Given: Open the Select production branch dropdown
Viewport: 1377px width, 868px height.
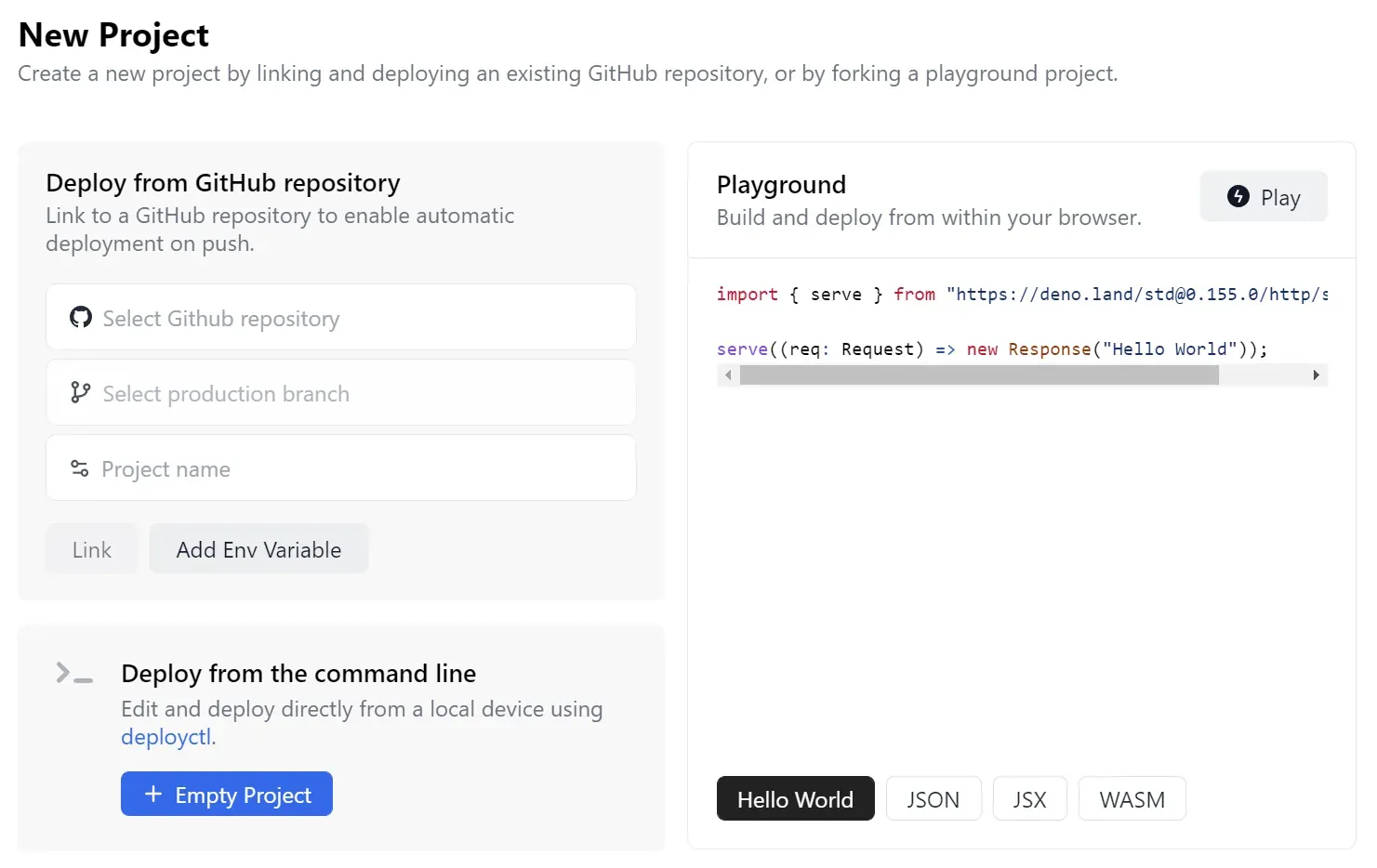Looking at the screenshot, I should pyautogui.click(x=341, y=392).
